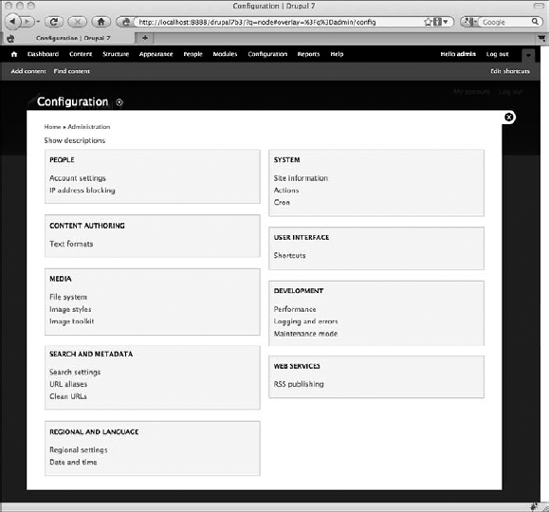
Task: Click Home breadcrumb link
Action: tap(52, 127)
